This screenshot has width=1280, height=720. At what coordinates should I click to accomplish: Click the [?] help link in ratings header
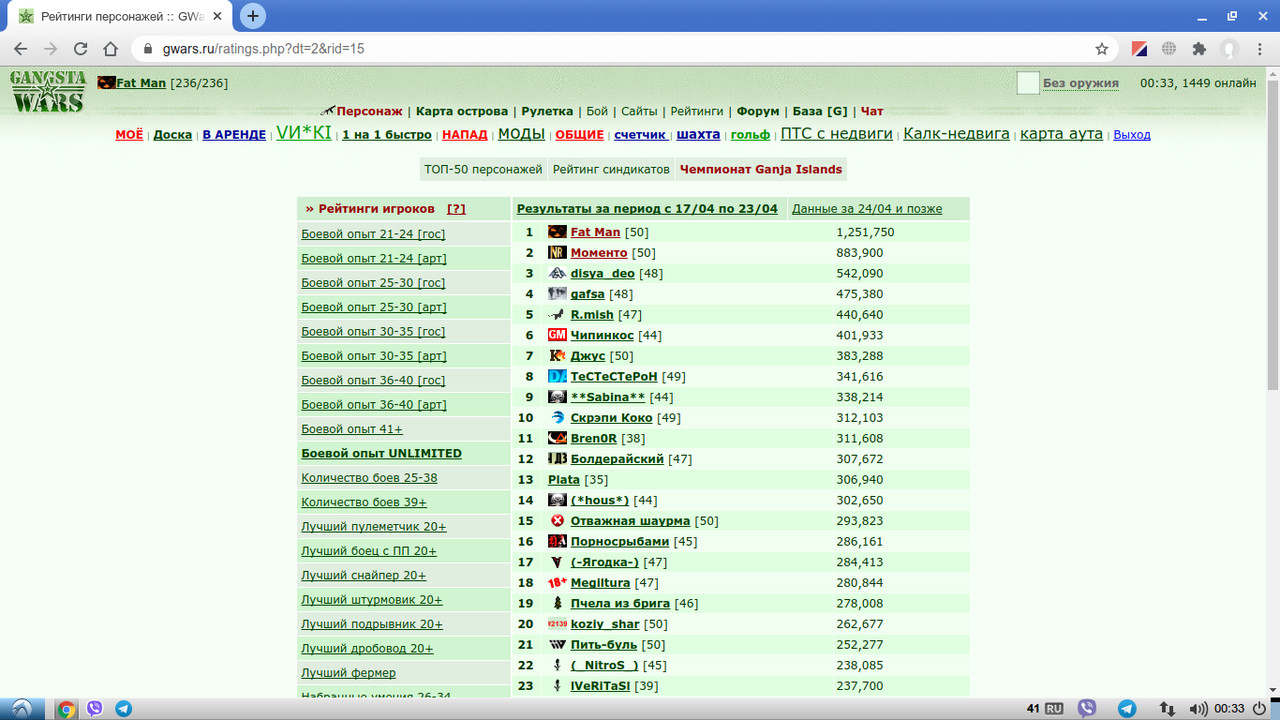click(x=456, y=209)
